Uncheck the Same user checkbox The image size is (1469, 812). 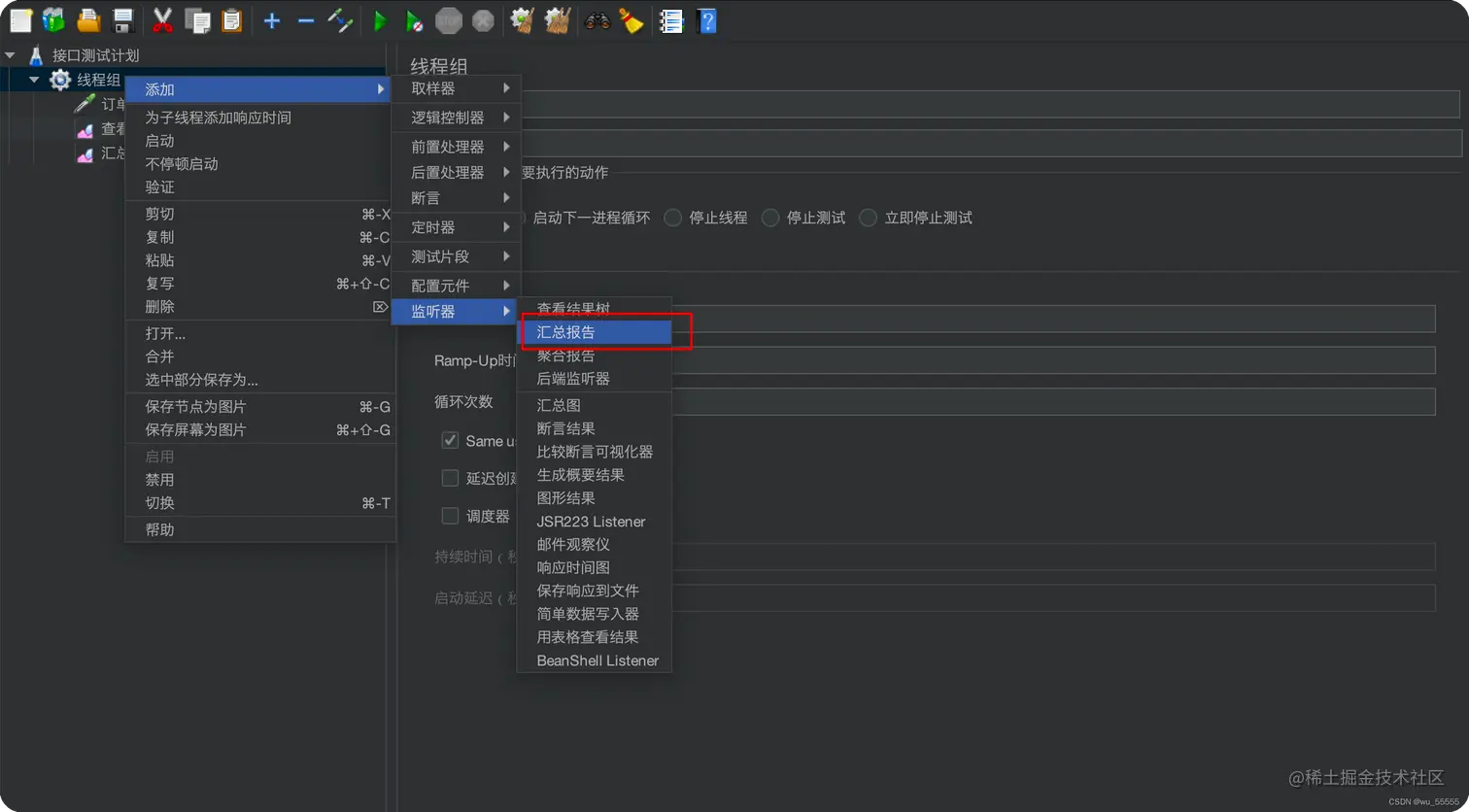(450, 440)
